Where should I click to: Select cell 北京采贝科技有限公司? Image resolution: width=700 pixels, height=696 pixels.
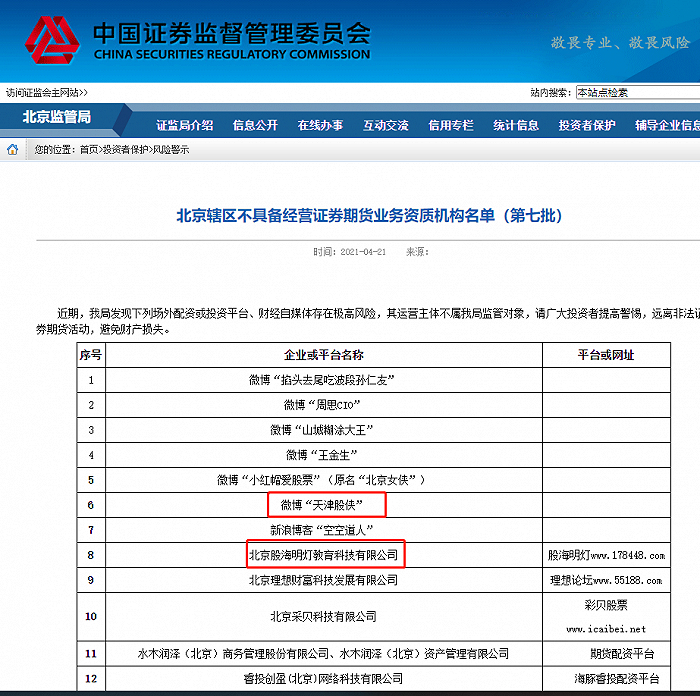pyautogui.click(x=324, y=617)
